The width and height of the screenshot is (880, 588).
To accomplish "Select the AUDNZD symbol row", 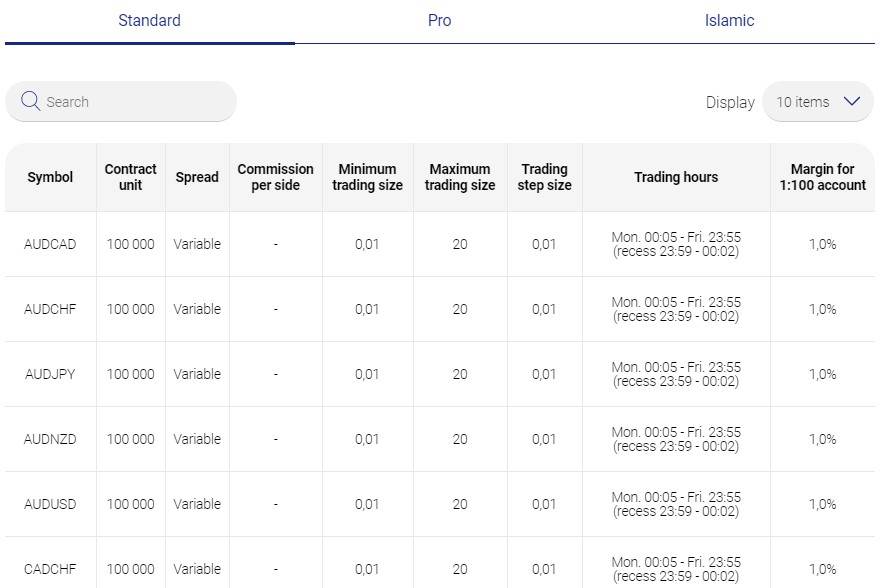I will 50,439.
